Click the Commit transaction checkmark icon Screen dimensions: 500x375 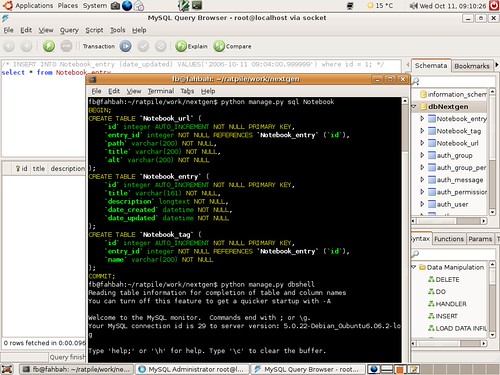coord(143,46)
